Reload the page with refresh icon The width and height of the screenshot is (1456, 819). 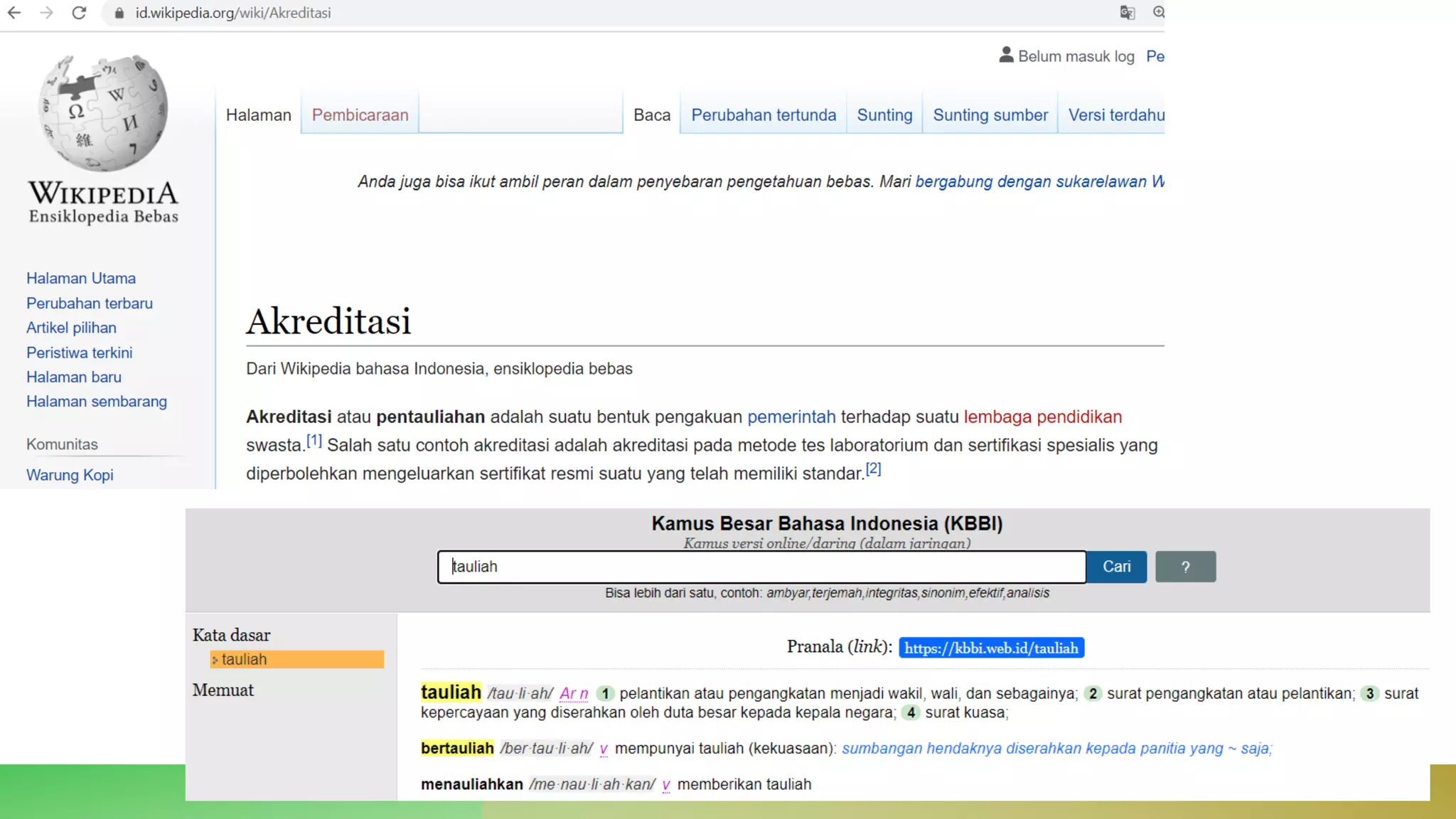click(79, 13)
